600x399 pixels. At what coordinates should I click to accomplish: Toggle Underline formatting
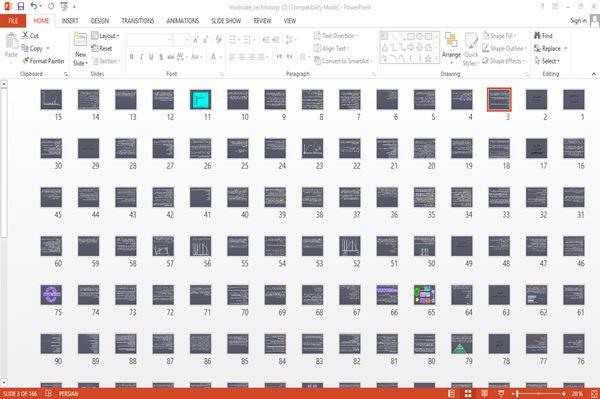point(151,57)
